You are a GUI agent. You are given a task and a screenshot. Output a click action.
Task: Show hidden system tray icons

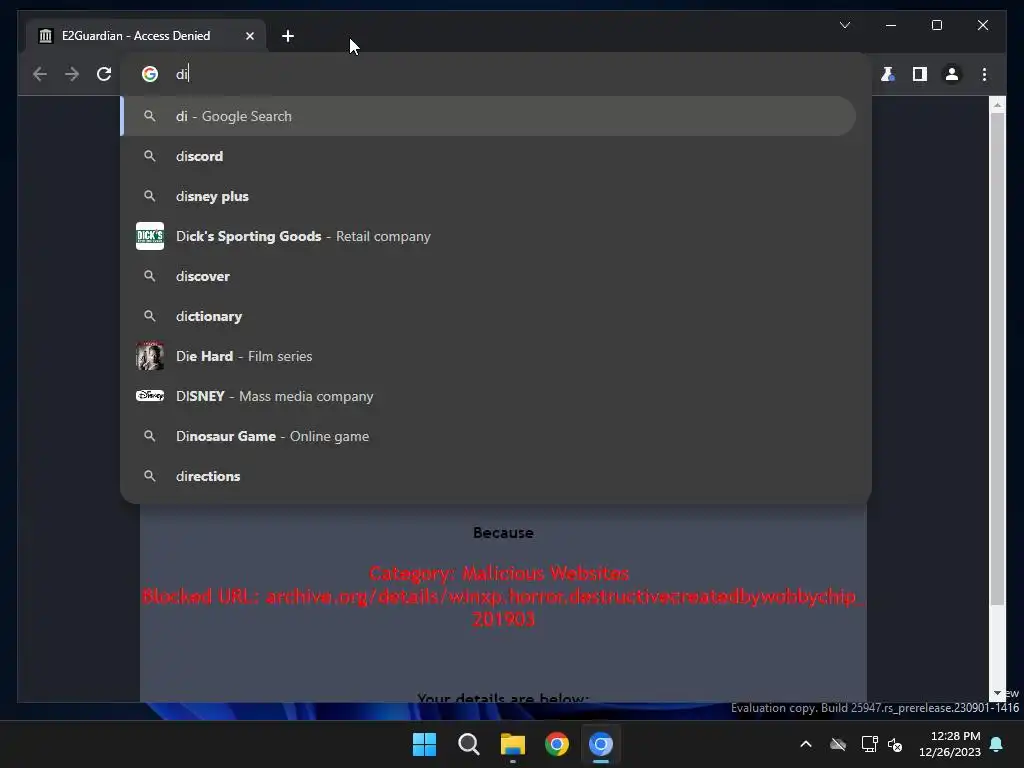tap(806, 744)
